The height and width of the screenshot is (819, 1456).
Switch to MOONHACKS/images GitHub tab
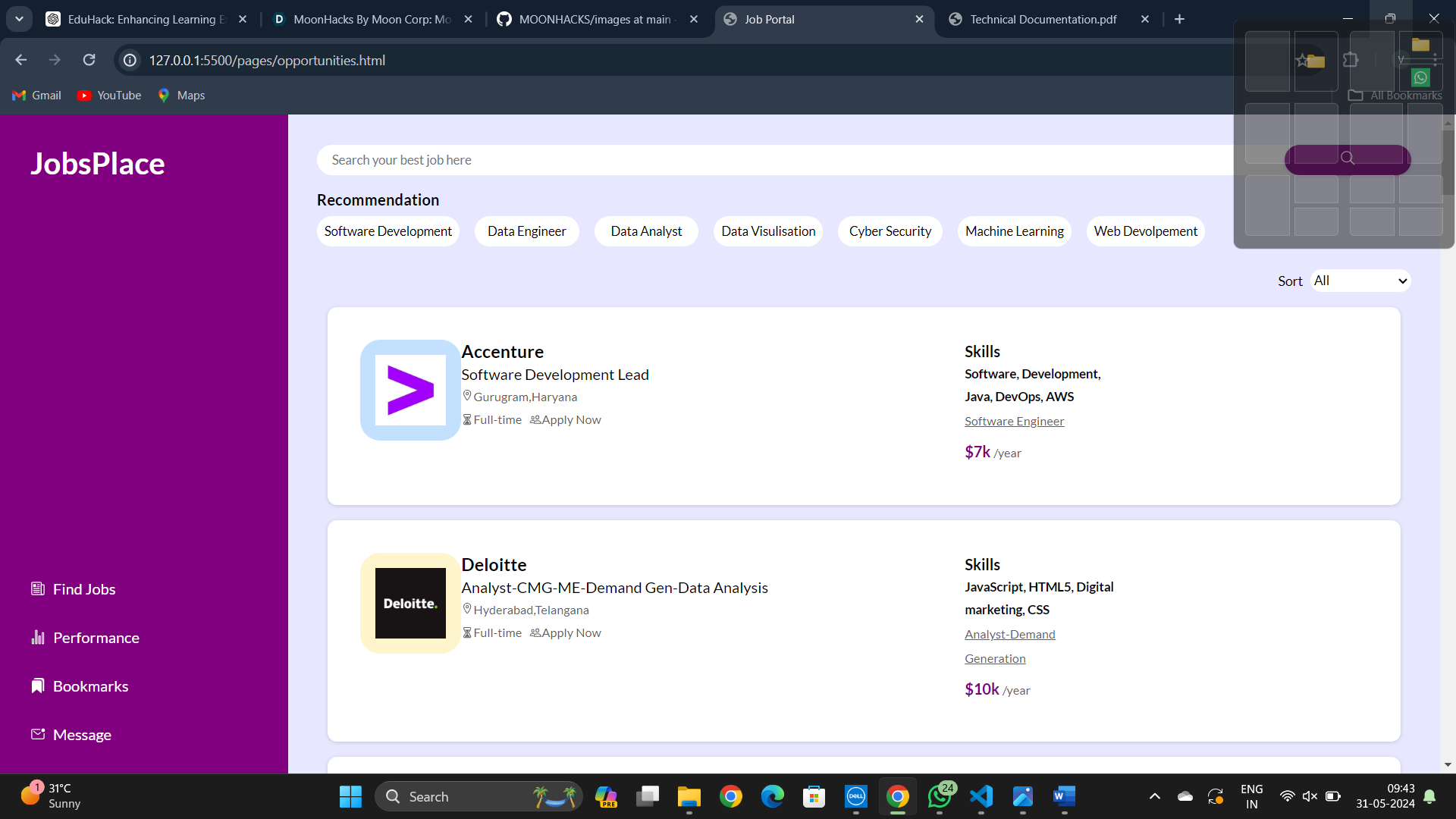(x=595, y=20)
